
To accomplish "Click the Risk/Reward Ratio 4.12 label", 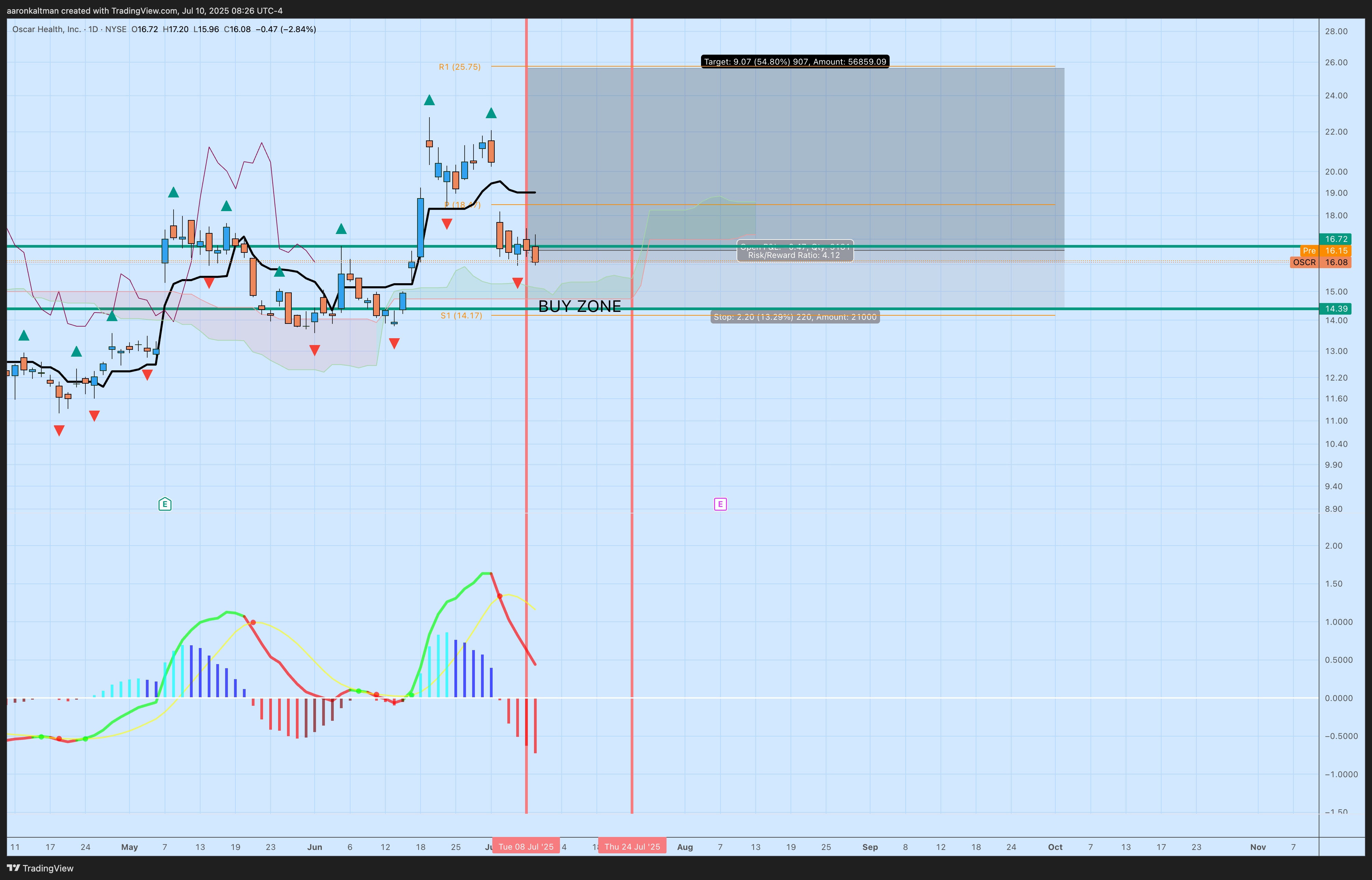I will tap(794, 256).
